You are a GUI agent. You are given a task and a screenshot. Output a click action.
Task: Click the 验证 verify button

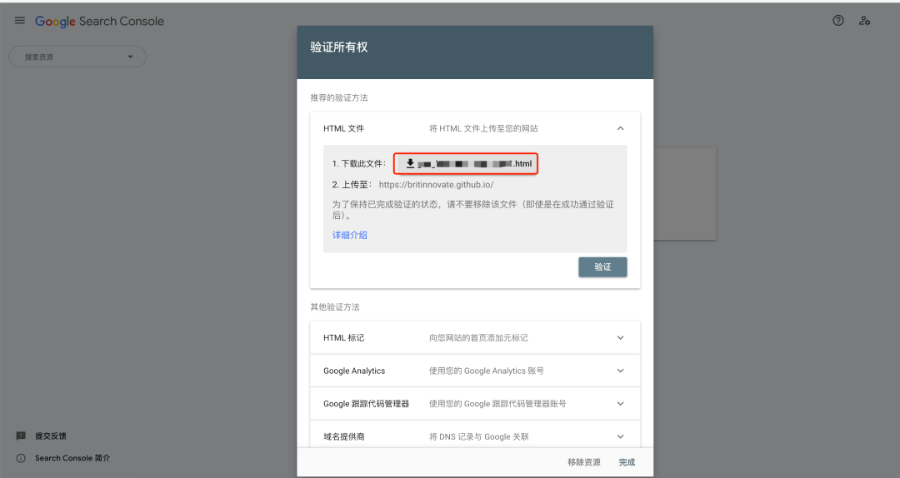tap(603, 267)
